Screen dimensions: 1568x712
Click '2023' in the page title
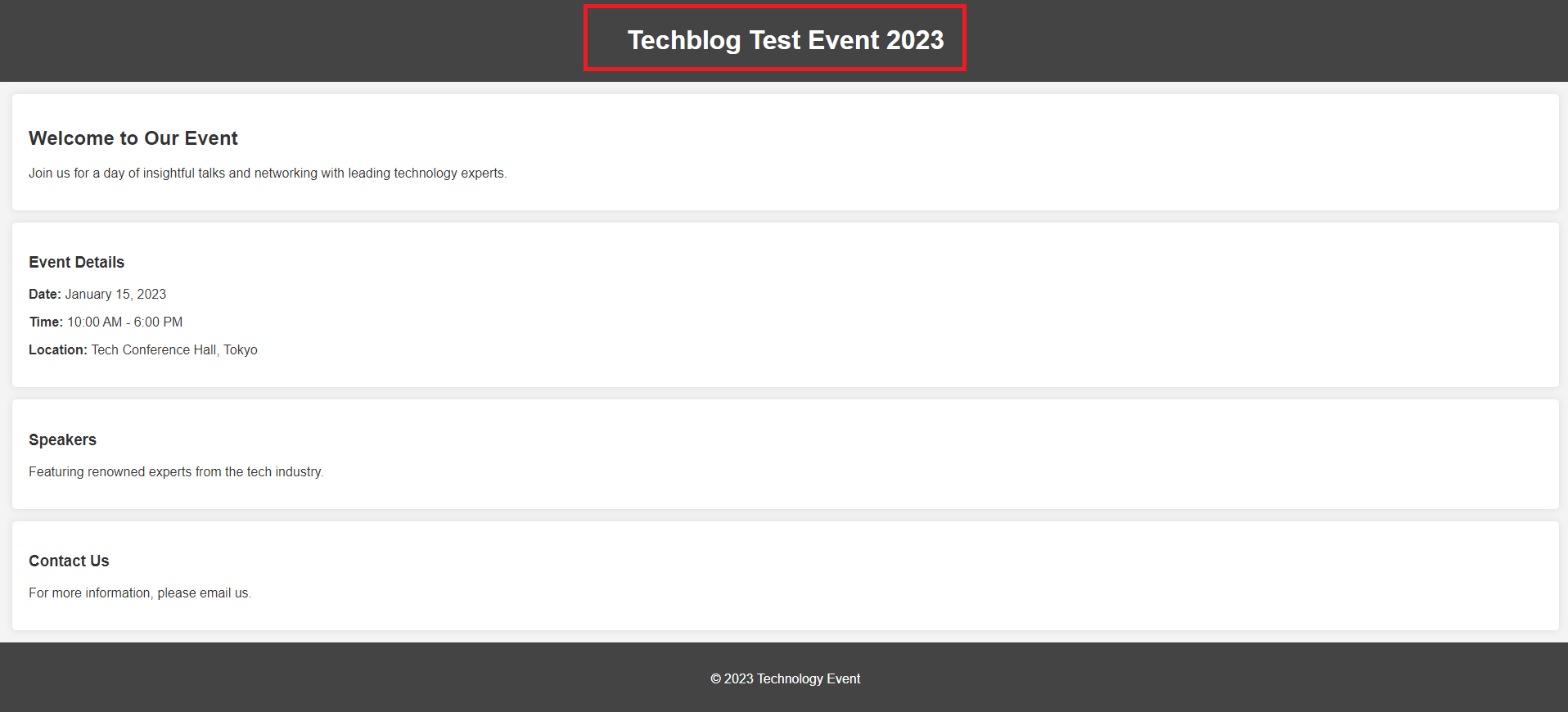[x=915, y=40]
